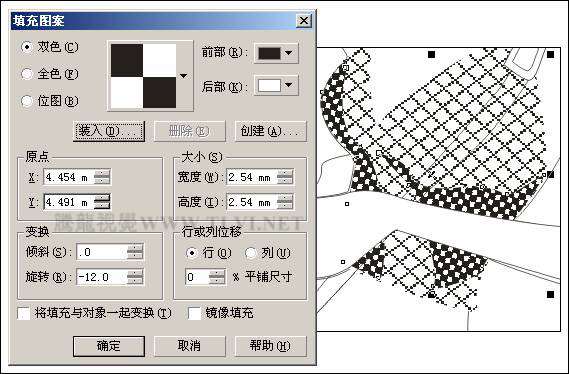Click the 宽度 width spinner arrows
This screenshot has height=374, width=569.
point(285,177)
